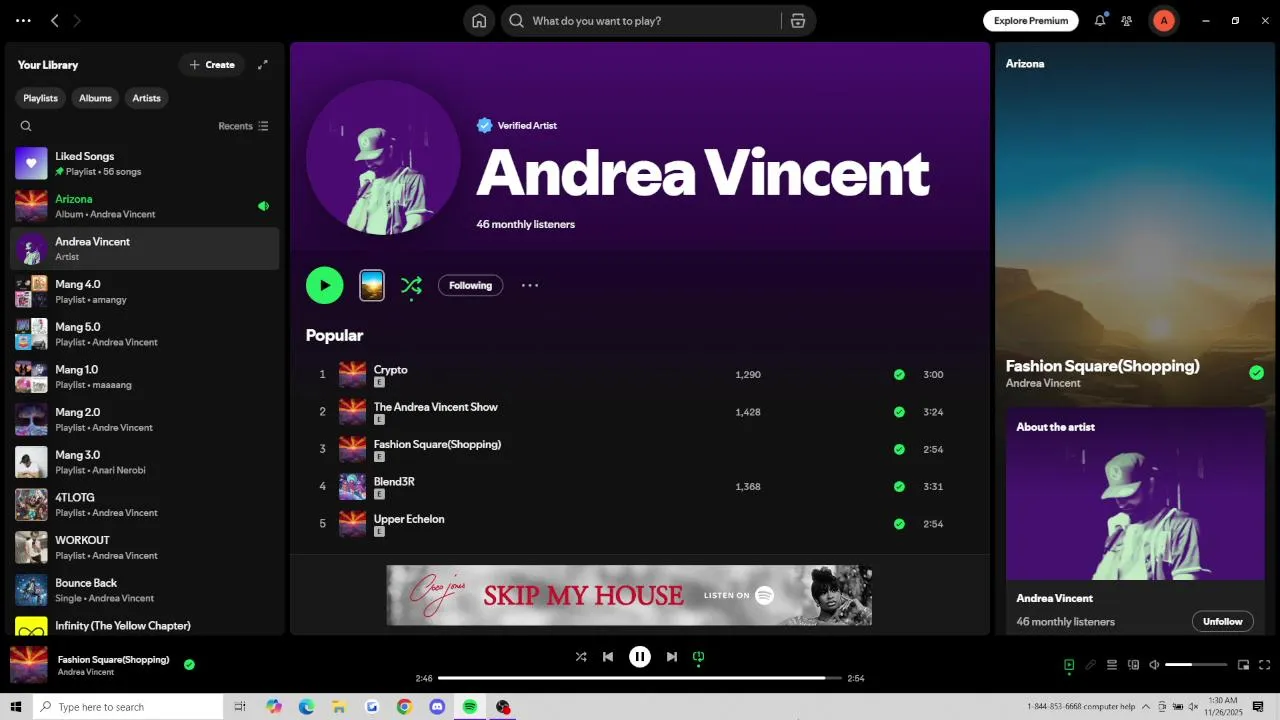Toggle the saved checkmark for The Andrea Vincent Show
1280x720 pixels.
tap(899, 412)
